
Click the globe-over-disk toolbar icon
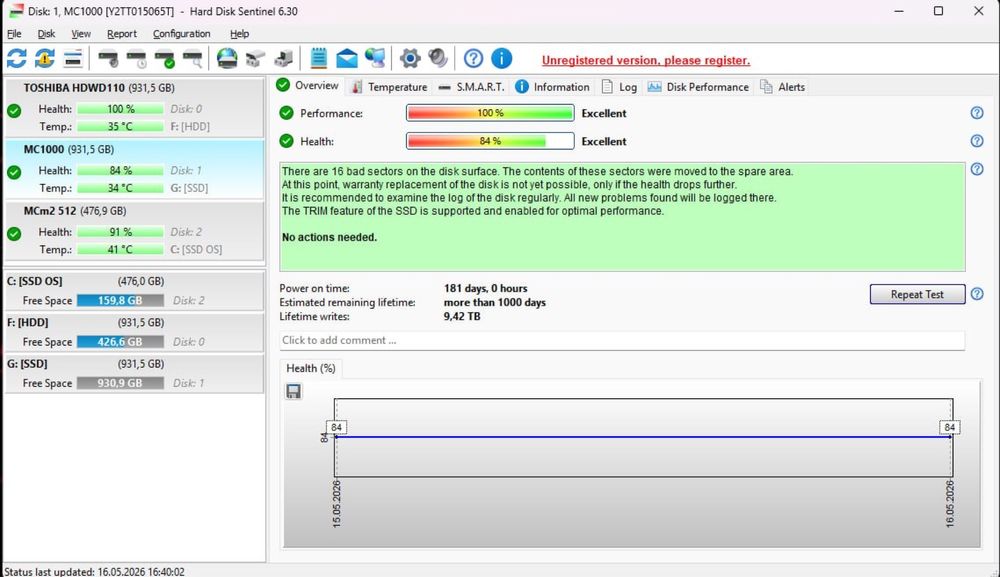click(227, 59)
